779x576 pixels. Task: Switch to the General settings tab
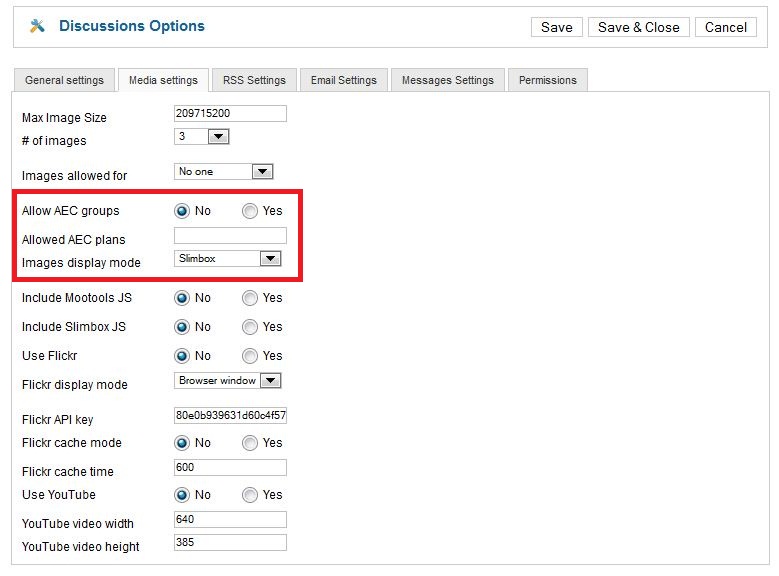tap(64, 80)
